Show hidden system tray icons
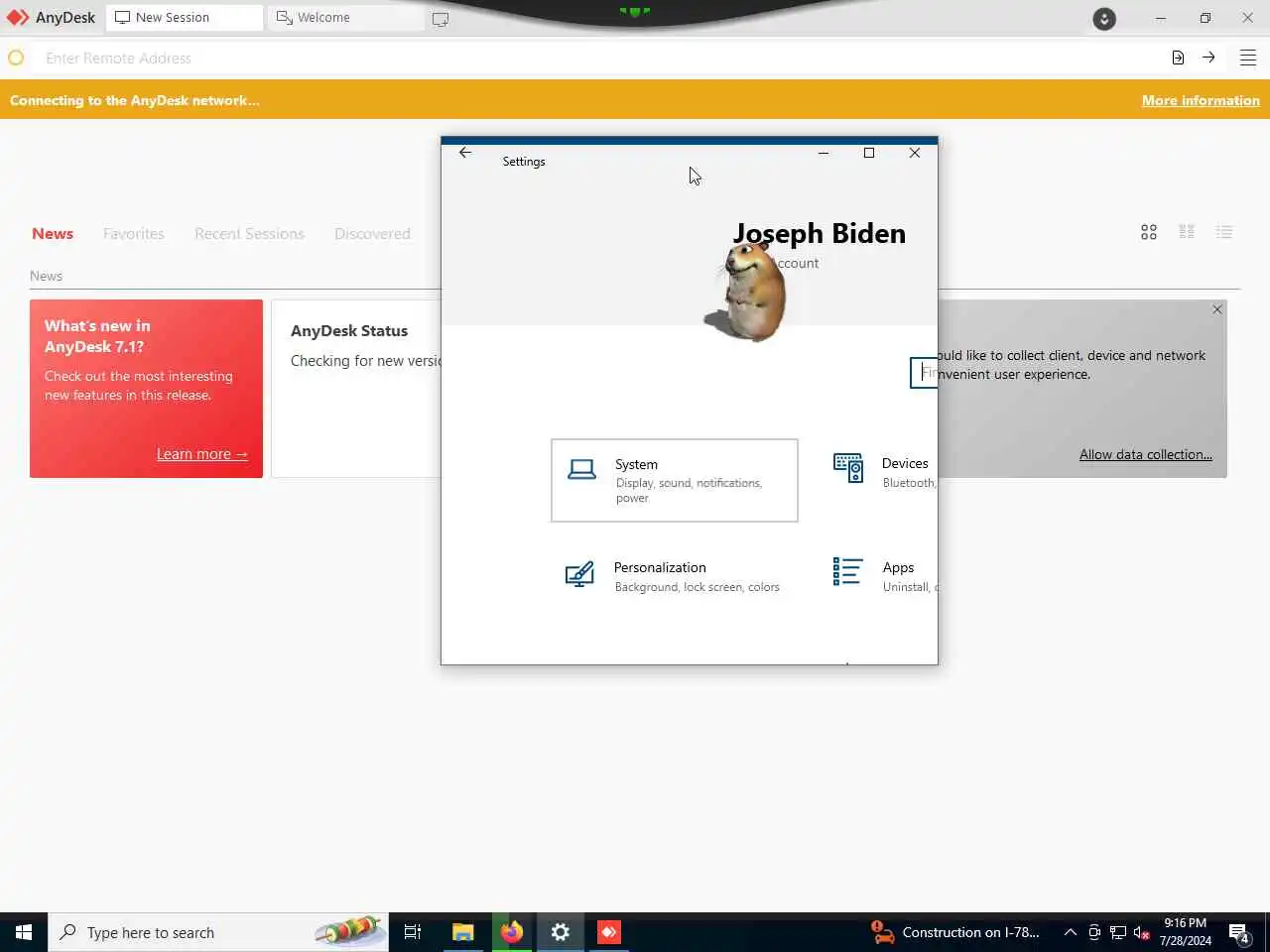This screenshot has width=1270, height=952. tap(1071, 932)
